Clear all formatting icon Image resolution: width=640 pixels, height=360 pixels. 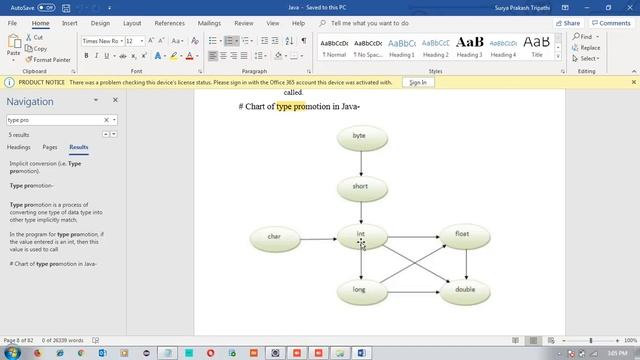195,40
